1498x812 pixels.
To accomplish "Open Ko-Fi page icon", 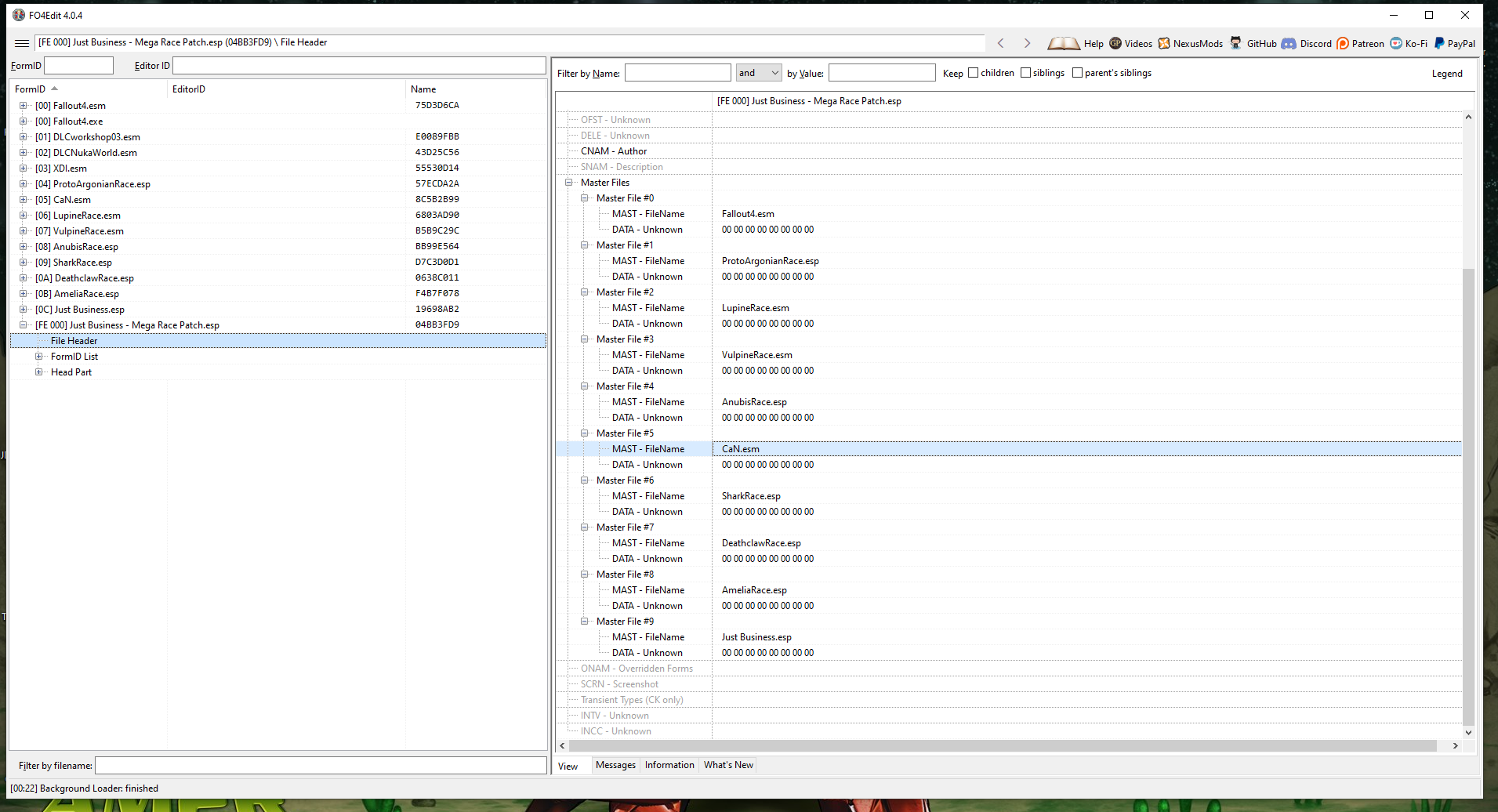I will (x=1396, y=43).
